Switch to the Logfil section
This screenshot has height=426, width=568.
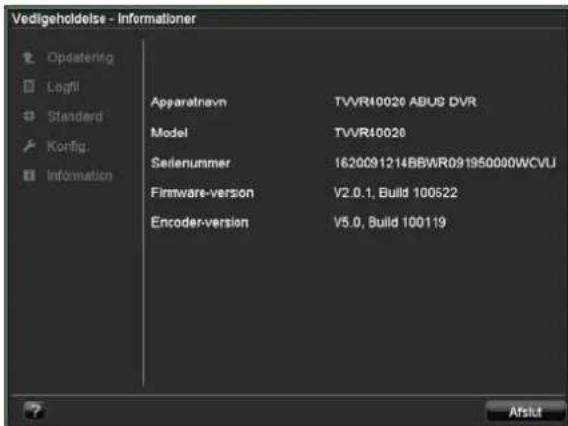[63, 87]
